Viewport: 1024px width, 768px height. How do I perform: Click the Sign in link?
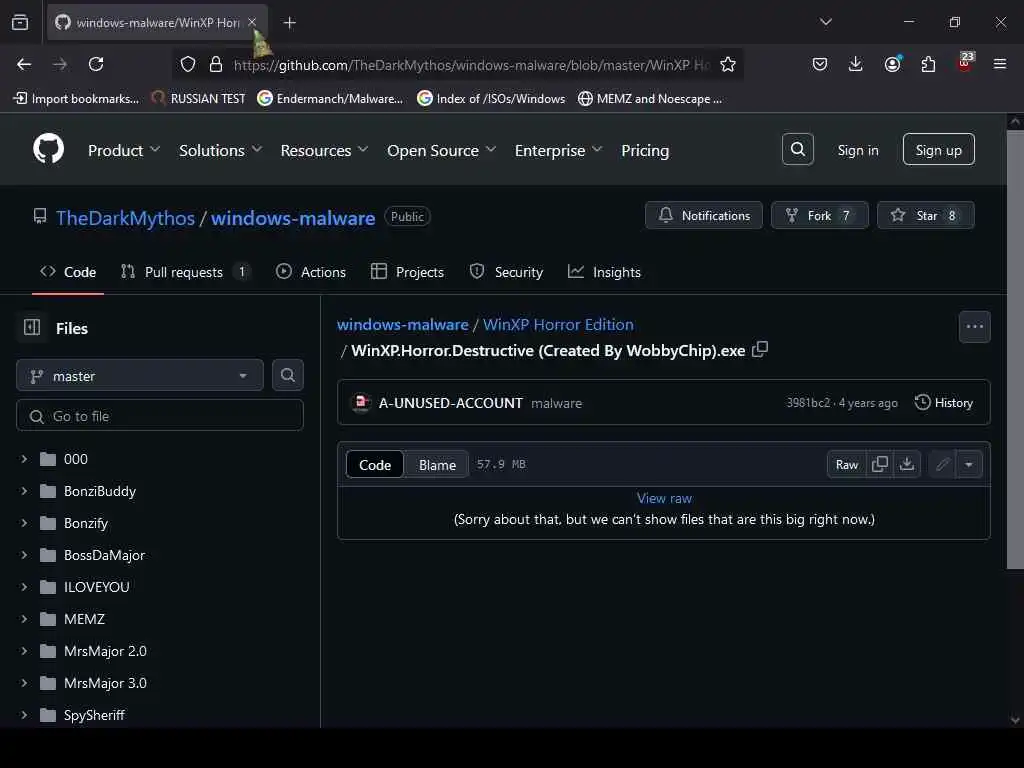pos(857,150)
